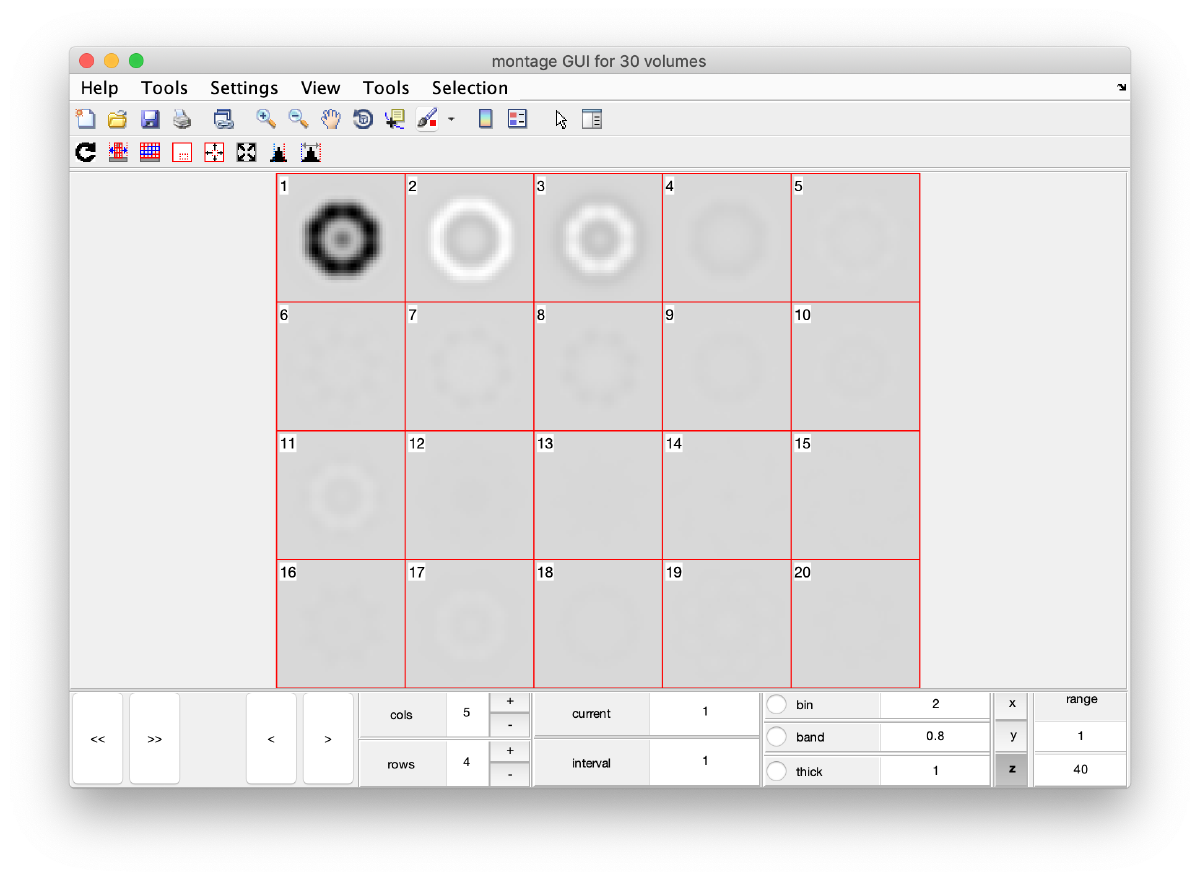Open the Selection menu
Screen dimensions: 1200x880
click(x=469, y=88)
